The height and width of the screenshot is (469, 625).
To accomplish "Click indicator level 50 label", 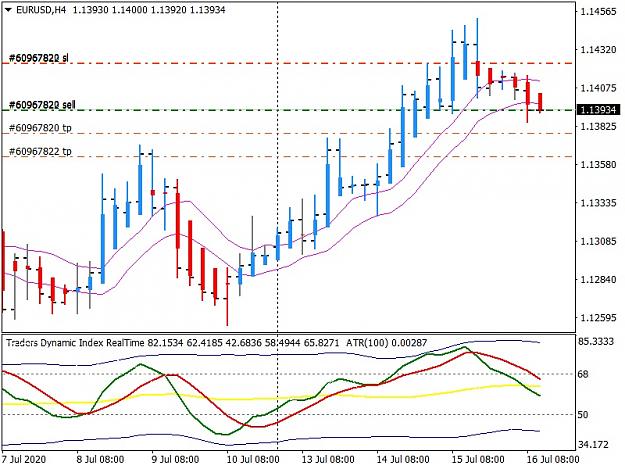I will 583,415.
